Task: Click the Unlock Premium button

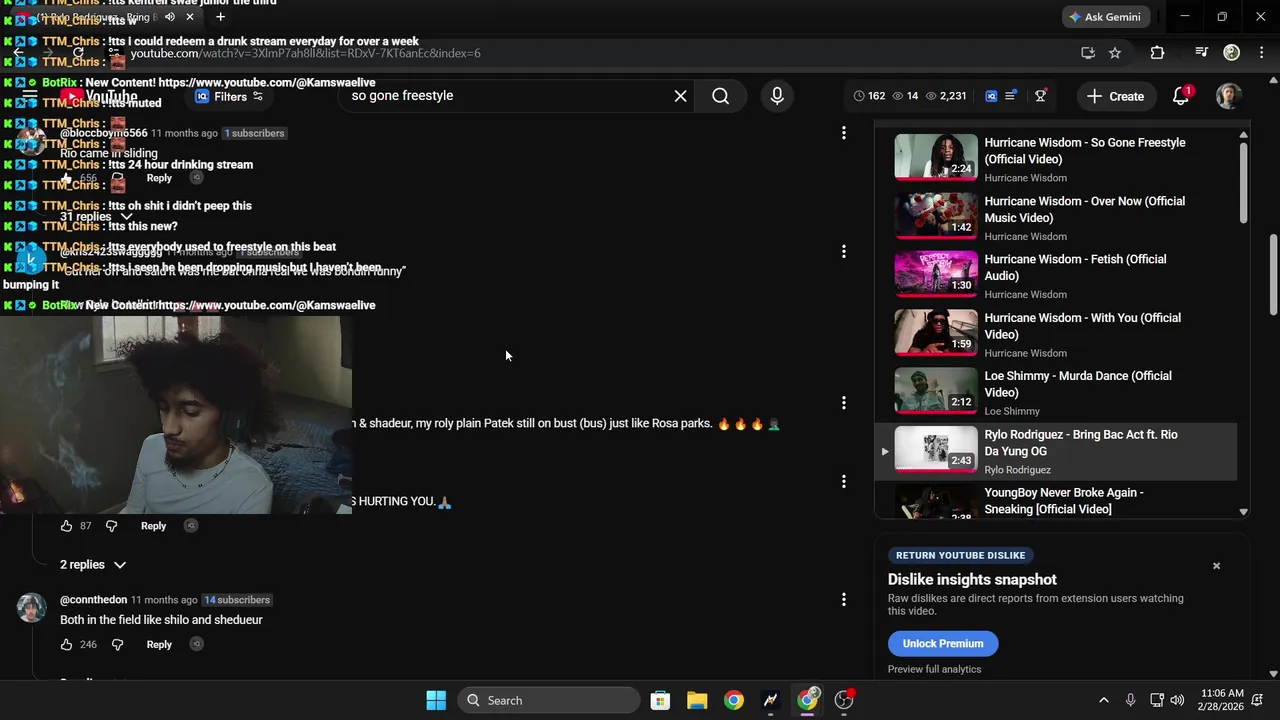Action: coord(943,644)
